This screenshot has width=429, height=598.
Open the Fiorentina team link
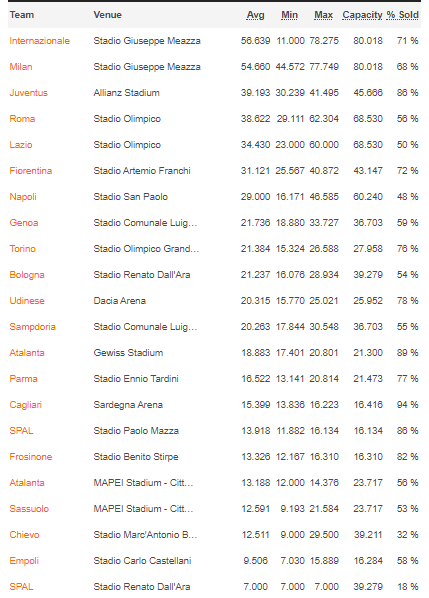click(x=31, y=170)
